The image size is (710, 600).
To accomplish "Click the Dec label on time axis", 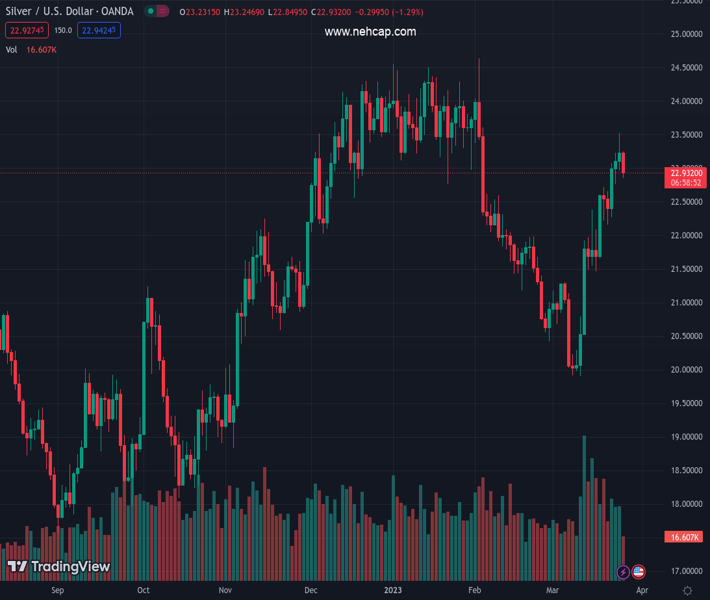I will click(x=312, y=590).
